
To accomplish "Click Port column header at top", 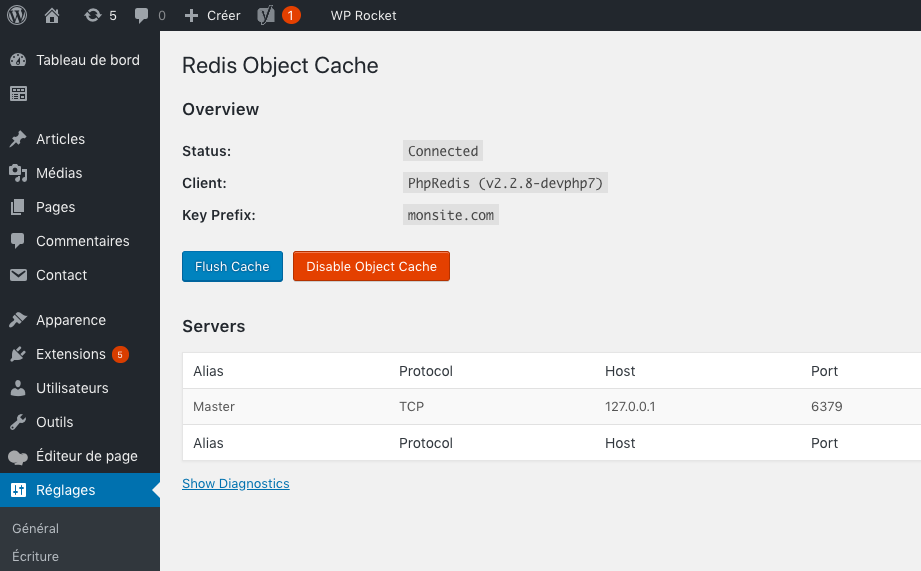I will point(824,371).
